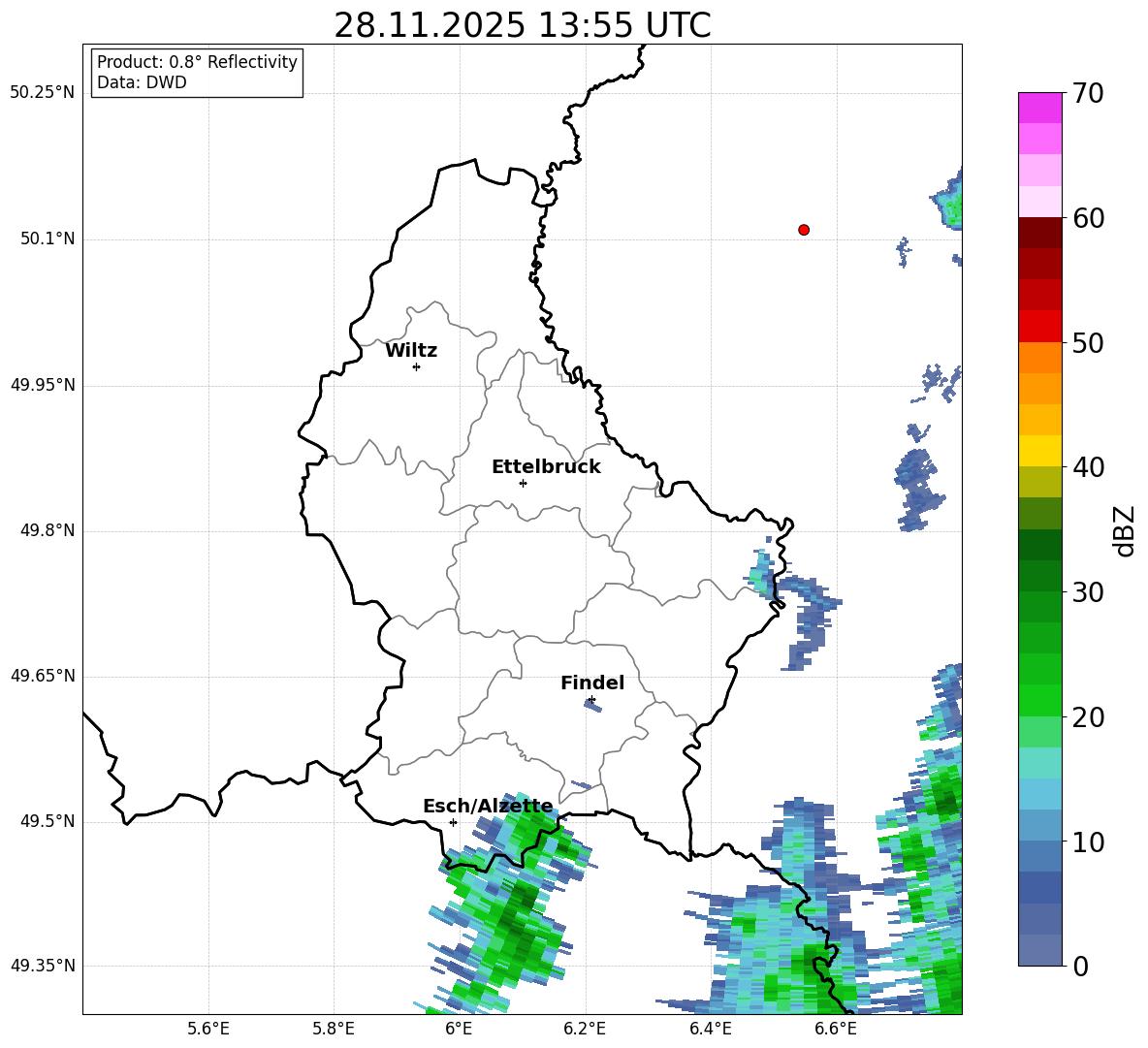Click the colorbar value 30
The height and width of the screenshot is (1048, 1148).
coord(1088,592)
